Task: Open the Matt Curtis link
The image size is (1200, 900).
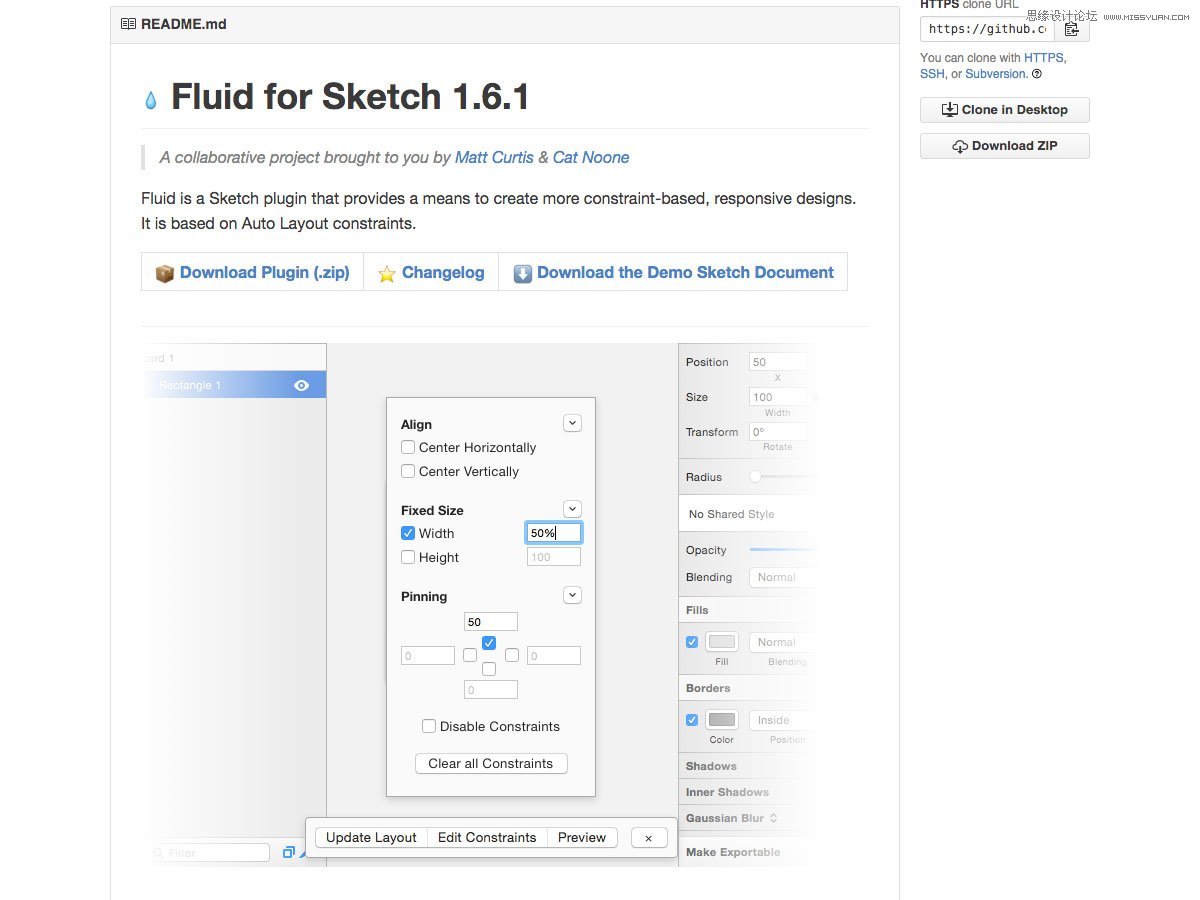Action: click(494, 157)
